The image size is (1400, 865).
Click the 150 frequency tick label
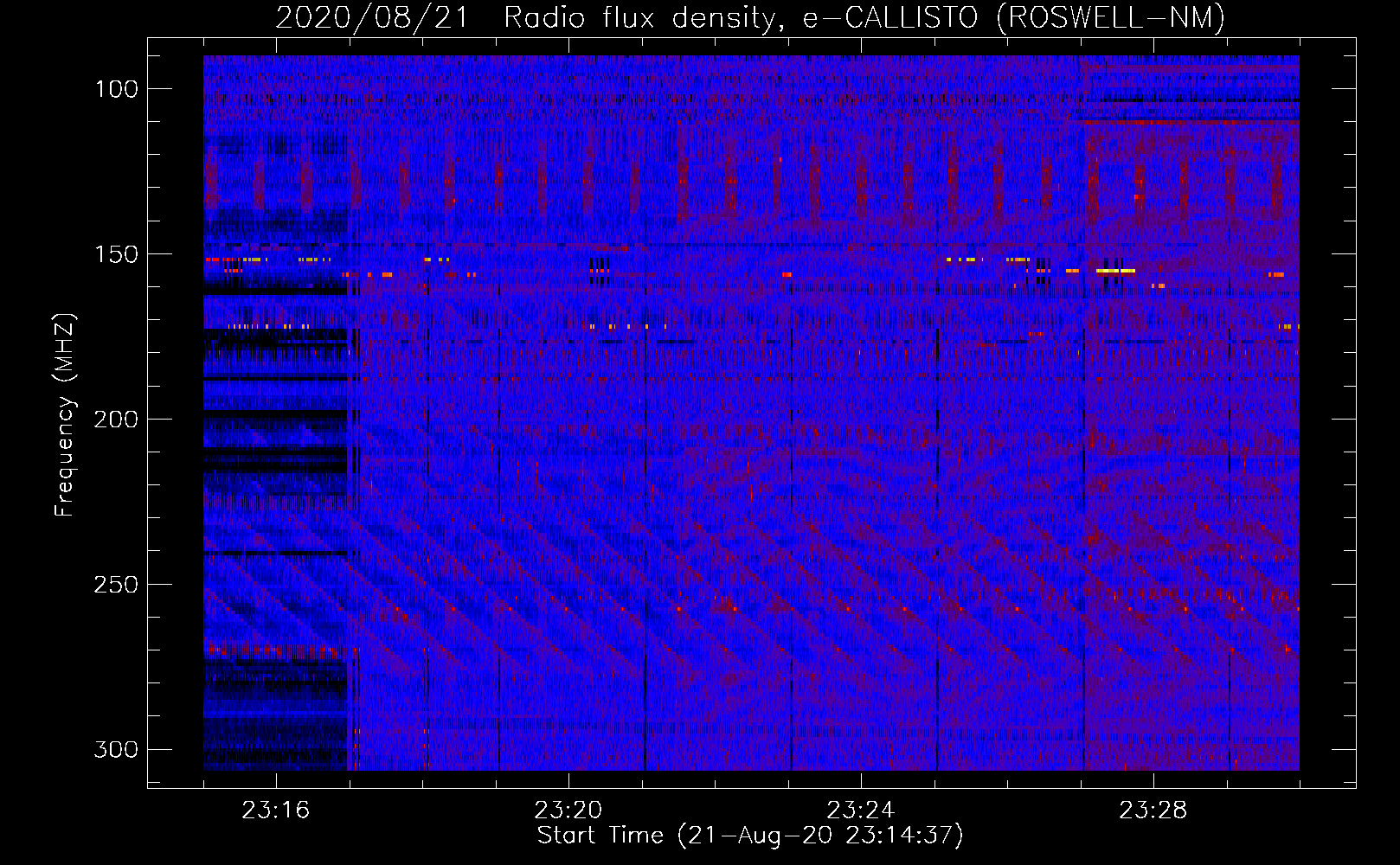pos(116,254)
